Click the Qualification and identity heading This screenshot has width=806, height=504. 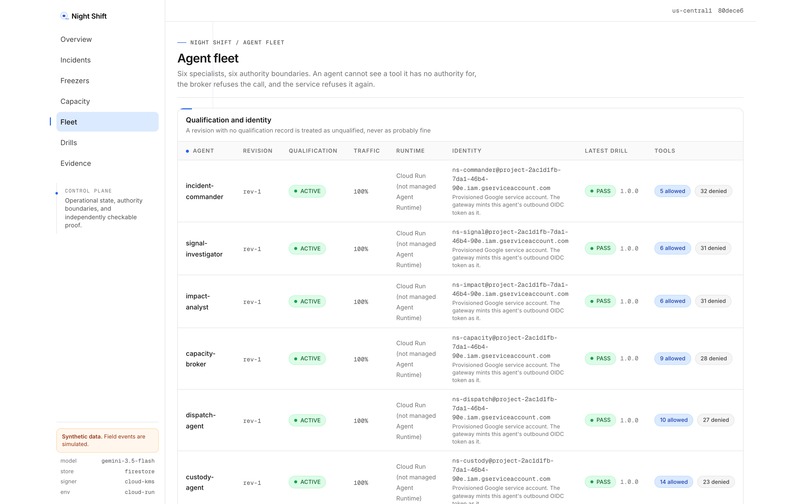click(x=228, y=120)
